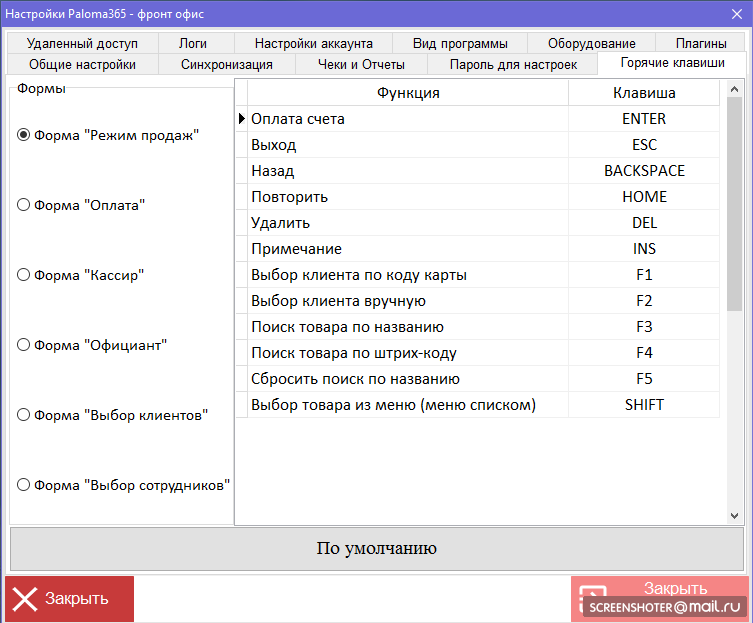Click the scrollbar down arrow in hotkeys table
This screenshot has height=623, width=753.
click(x=735, y=515)
